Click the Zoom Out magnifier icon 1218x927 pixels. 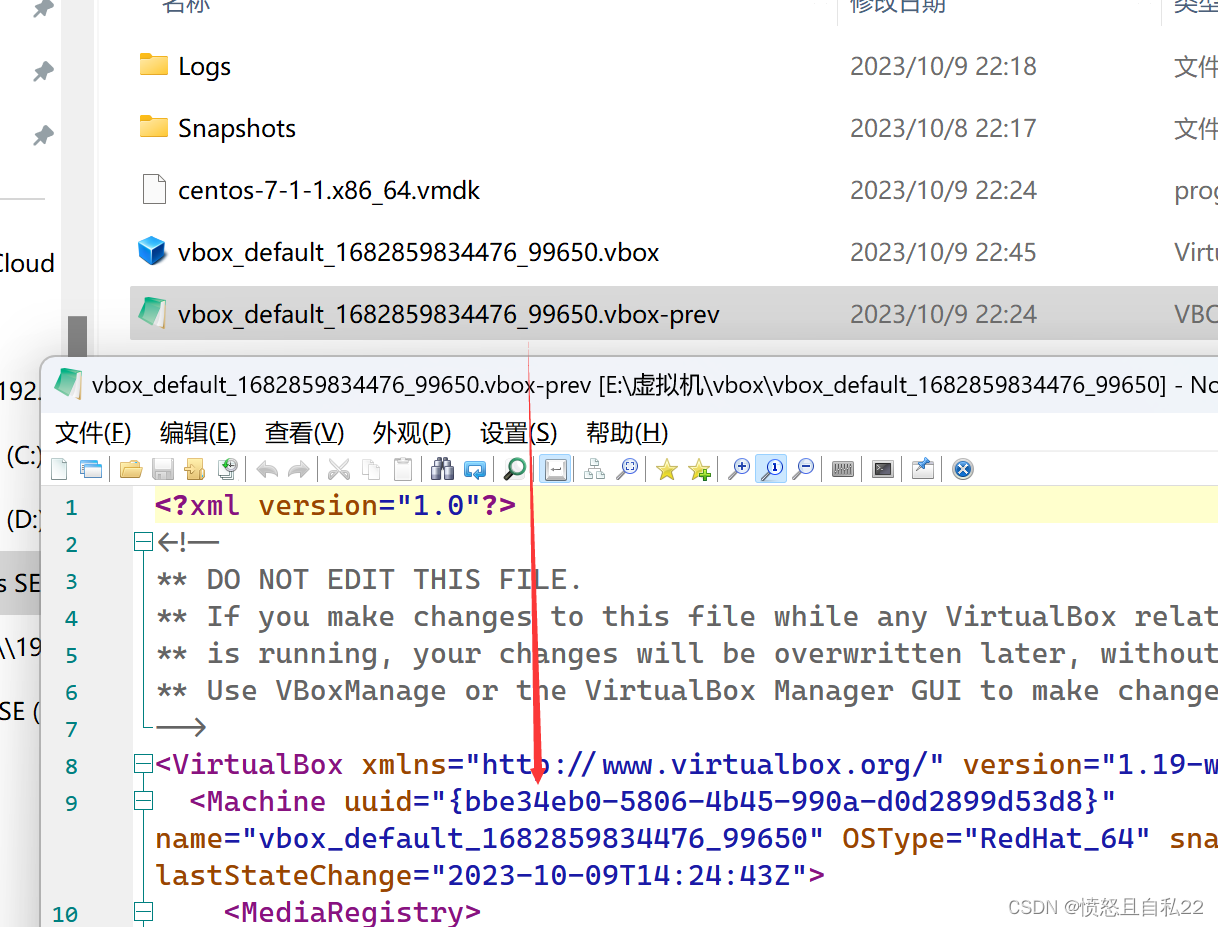click(803, 469)
